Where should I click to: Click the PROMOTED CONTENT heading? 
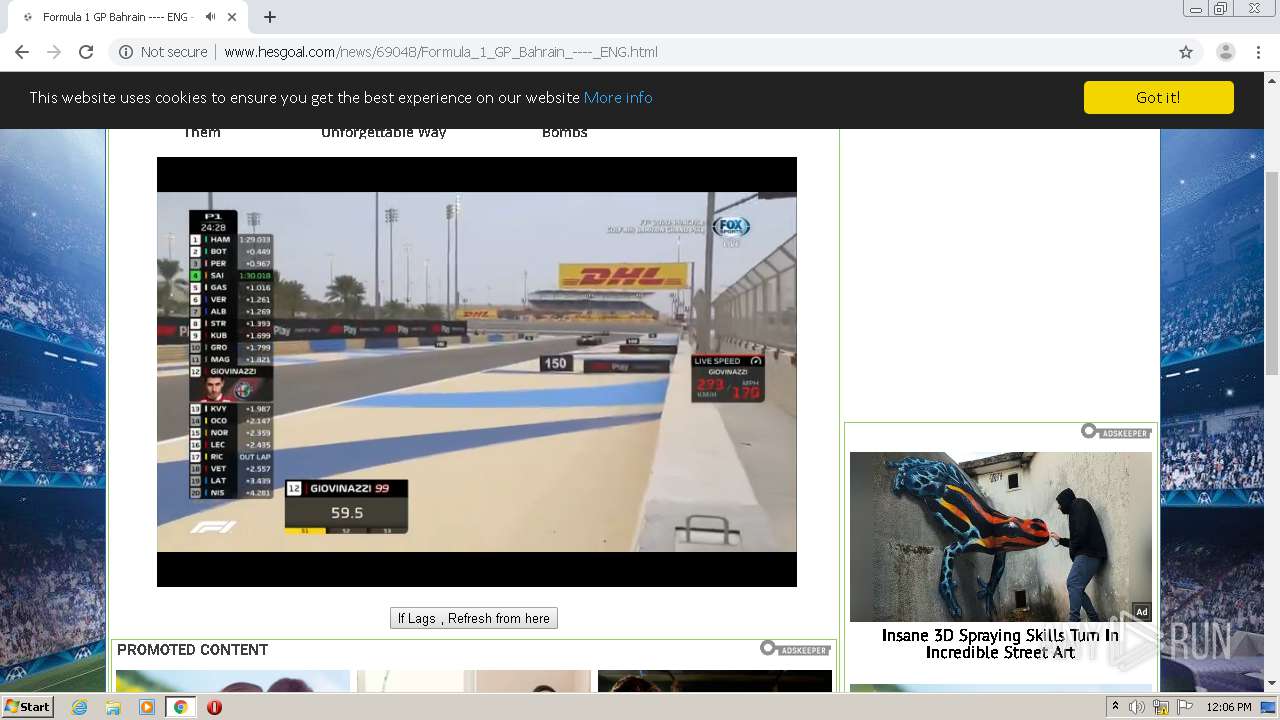point(193,650)
